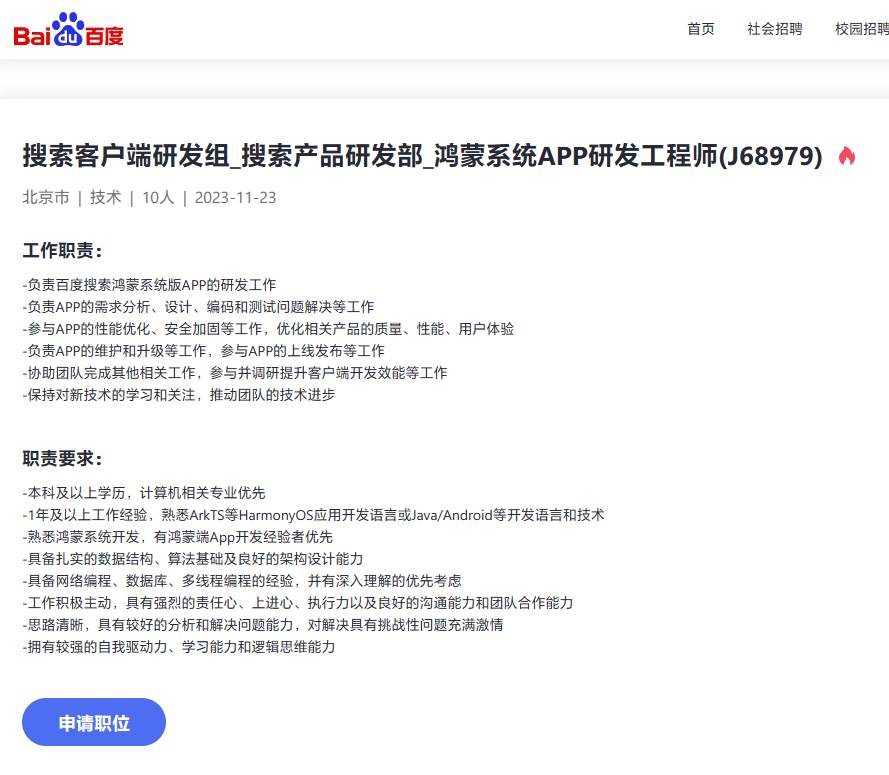This screenshot has width=889, height=775.
Task: Click line starting 工作积极主动
Action: [x=298, y=603]
